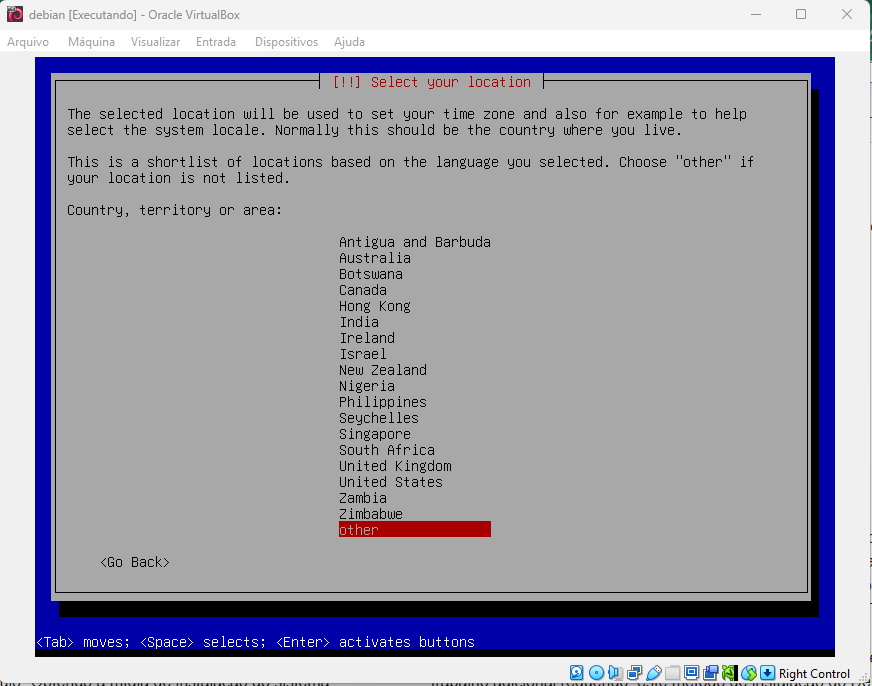Screen dimensions: 872x686
Task: Select Singapore in the country list
Action: (375, 434)
